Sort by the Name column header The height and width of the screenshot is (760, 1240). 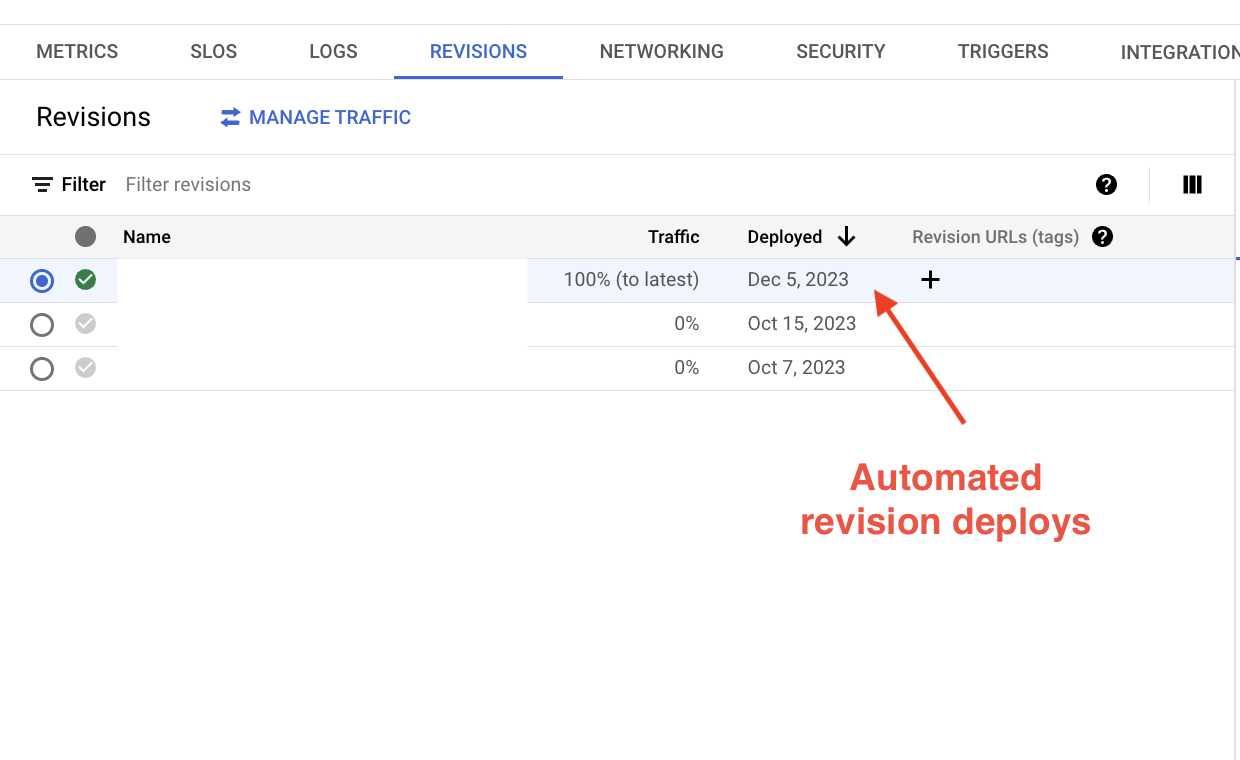click(147, 237)
